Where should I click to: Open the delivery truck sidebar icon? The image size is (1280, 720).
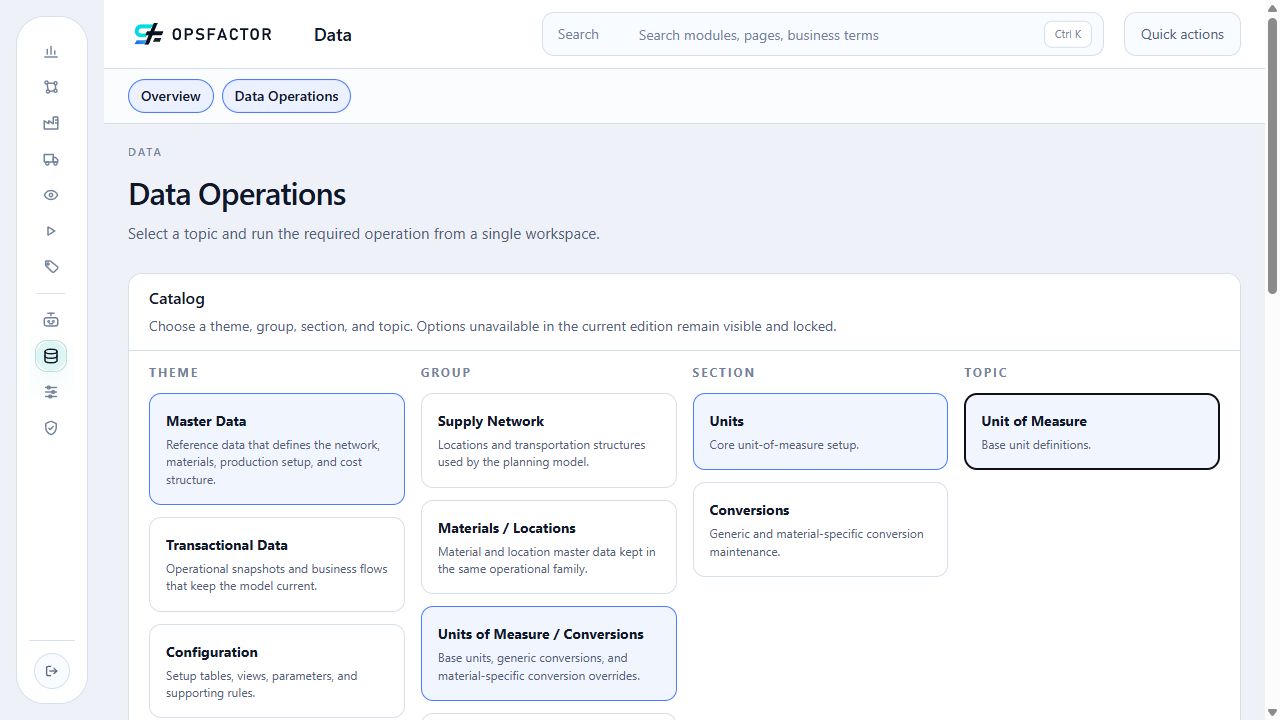point(51,159)
